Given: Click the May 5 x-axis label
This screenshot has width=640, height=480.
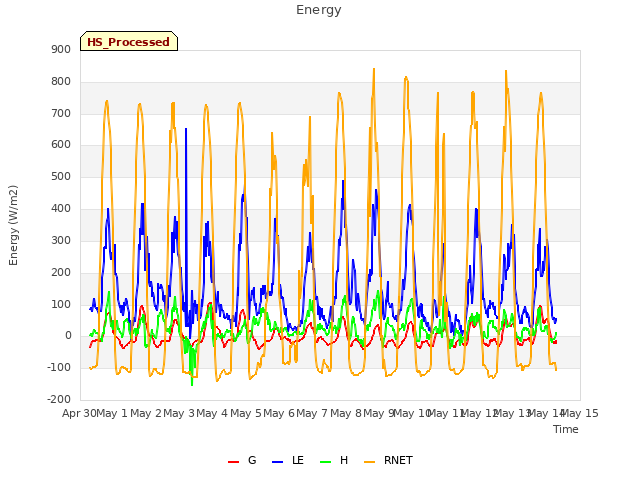Looking at the screenshot, I should 246,414.
